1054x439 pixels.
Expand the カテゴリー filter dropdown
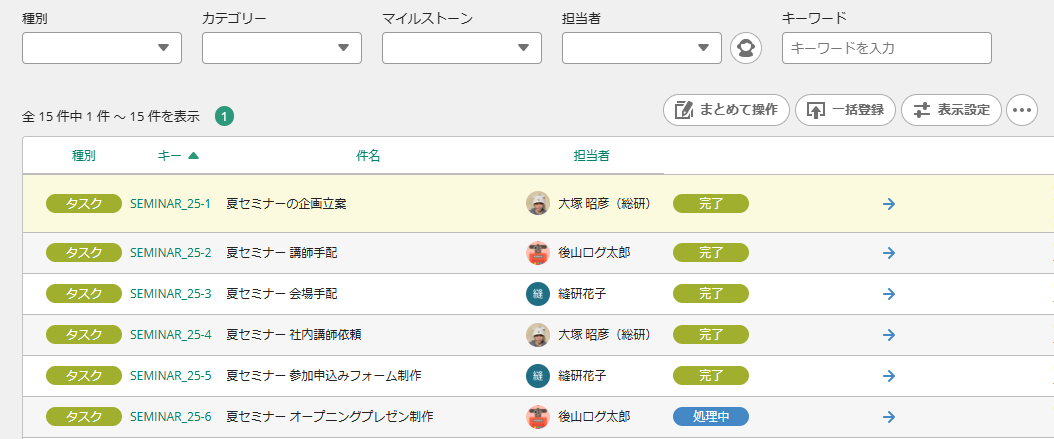[282, 48]
